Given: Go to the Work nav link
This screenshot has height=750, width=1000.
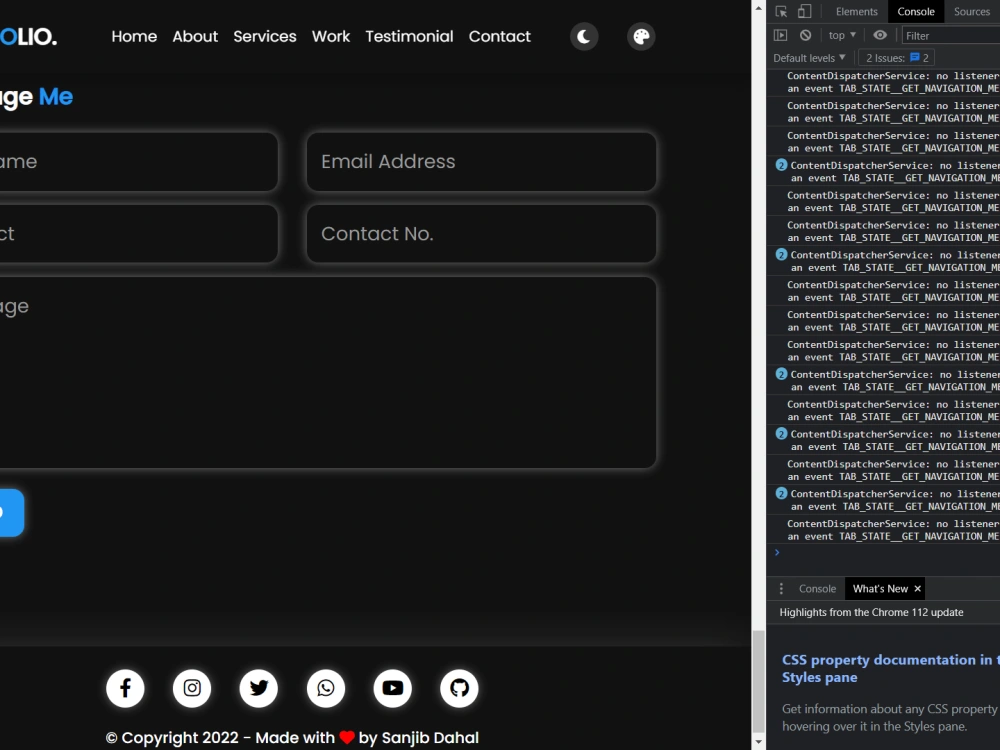Looking at the screenshot, I should 331,36.
